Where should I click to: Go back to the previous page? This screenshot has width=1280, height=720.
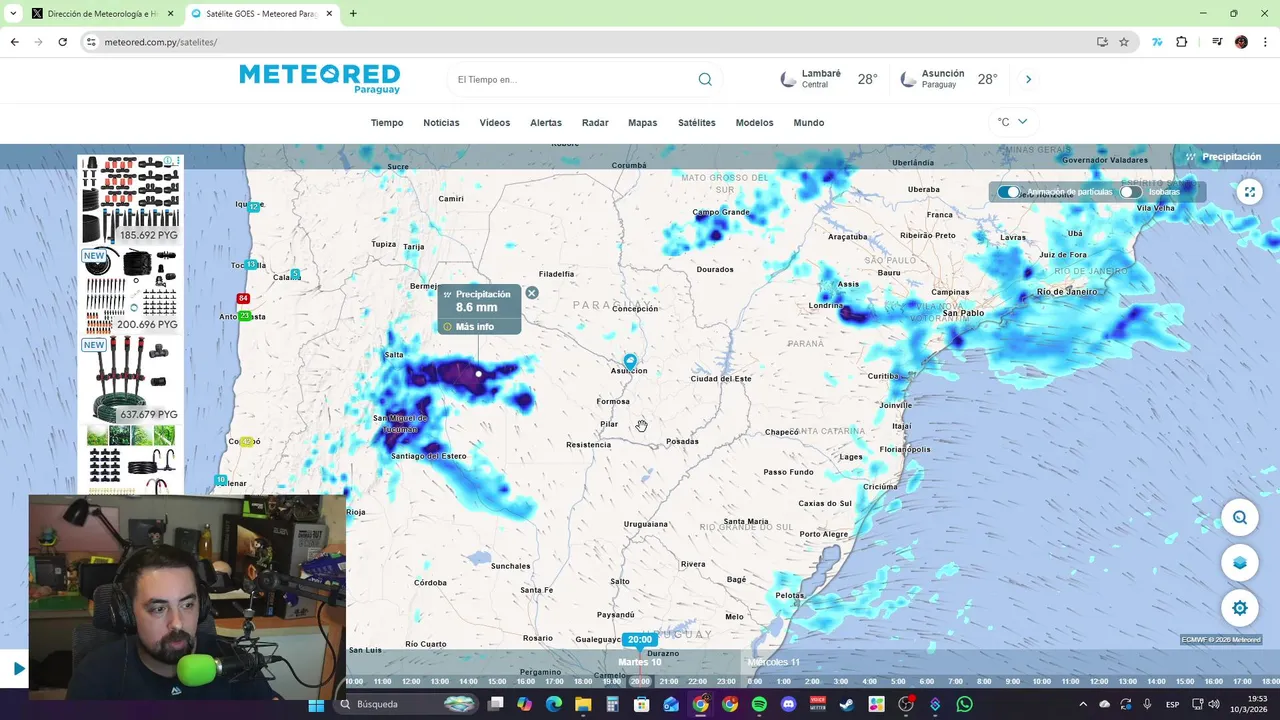14,42
